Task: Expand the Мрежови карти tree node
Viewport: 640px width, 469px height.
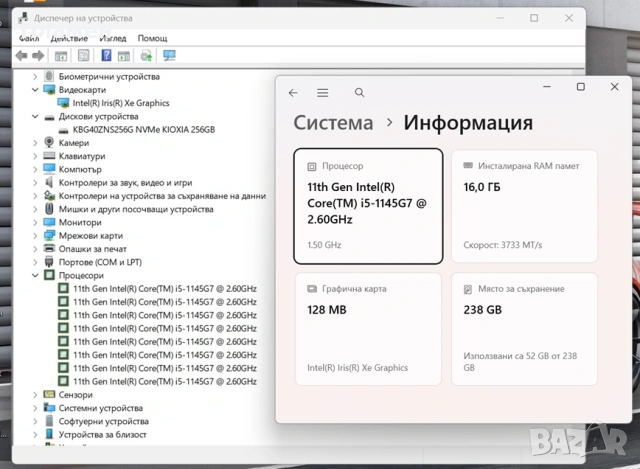Action: (x=35, y=236)
